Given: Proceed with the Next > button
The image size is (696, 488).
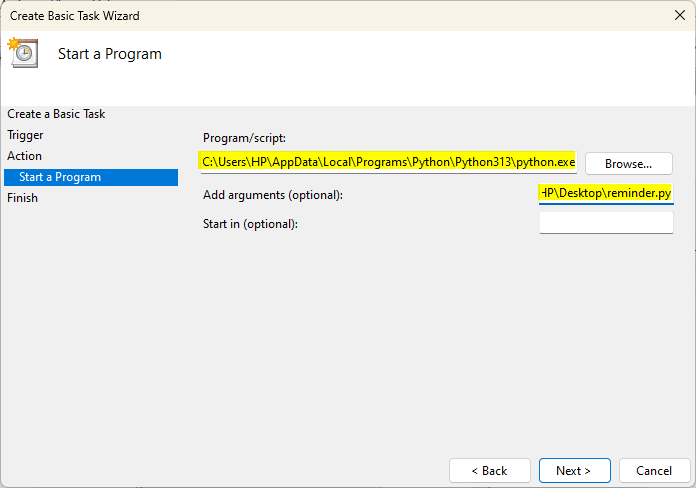Looking at the screenshot, I should coord(574,470).
